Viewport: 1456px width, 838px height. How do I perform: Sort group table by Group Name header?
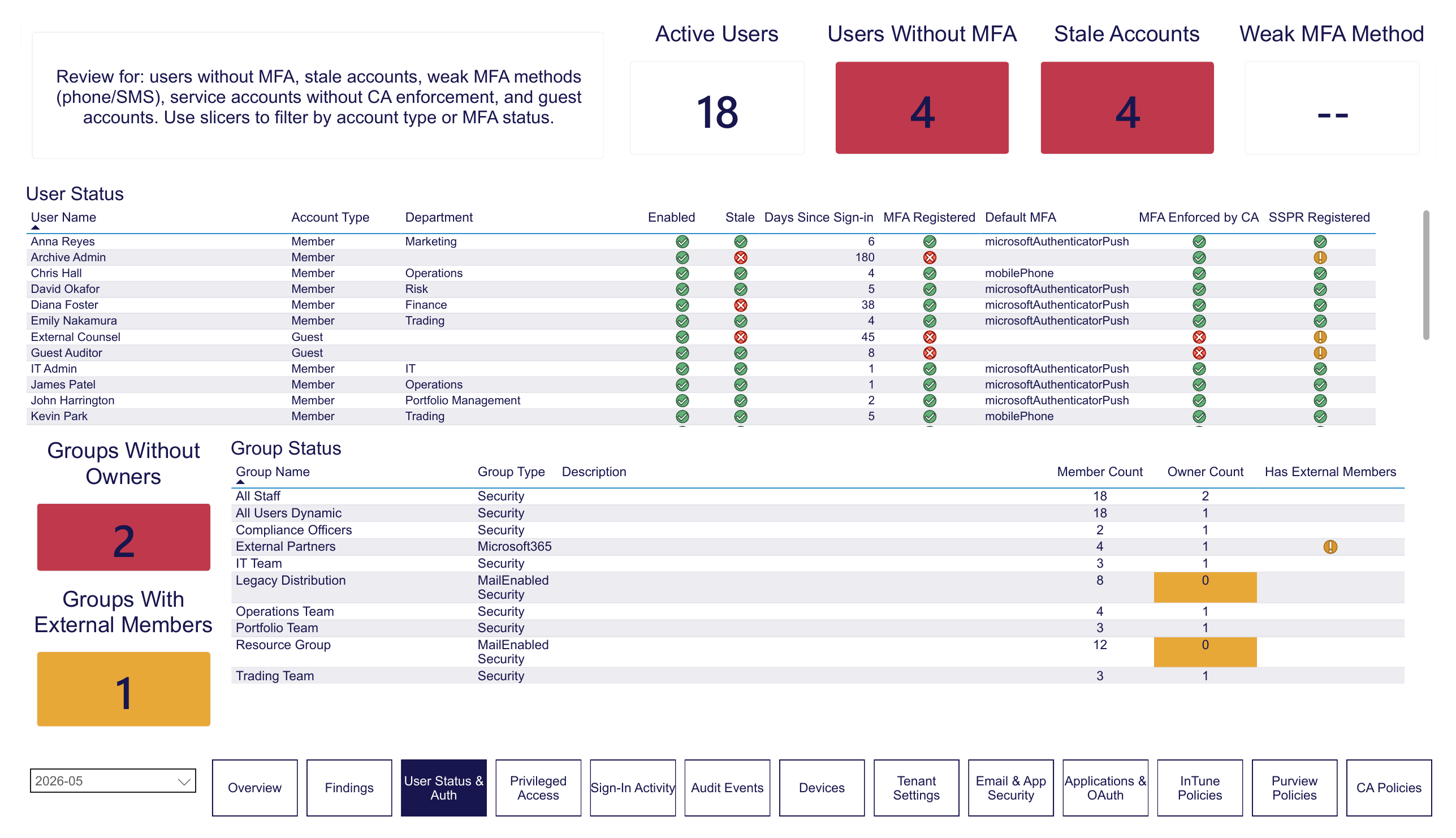click(x=272, y=472)
